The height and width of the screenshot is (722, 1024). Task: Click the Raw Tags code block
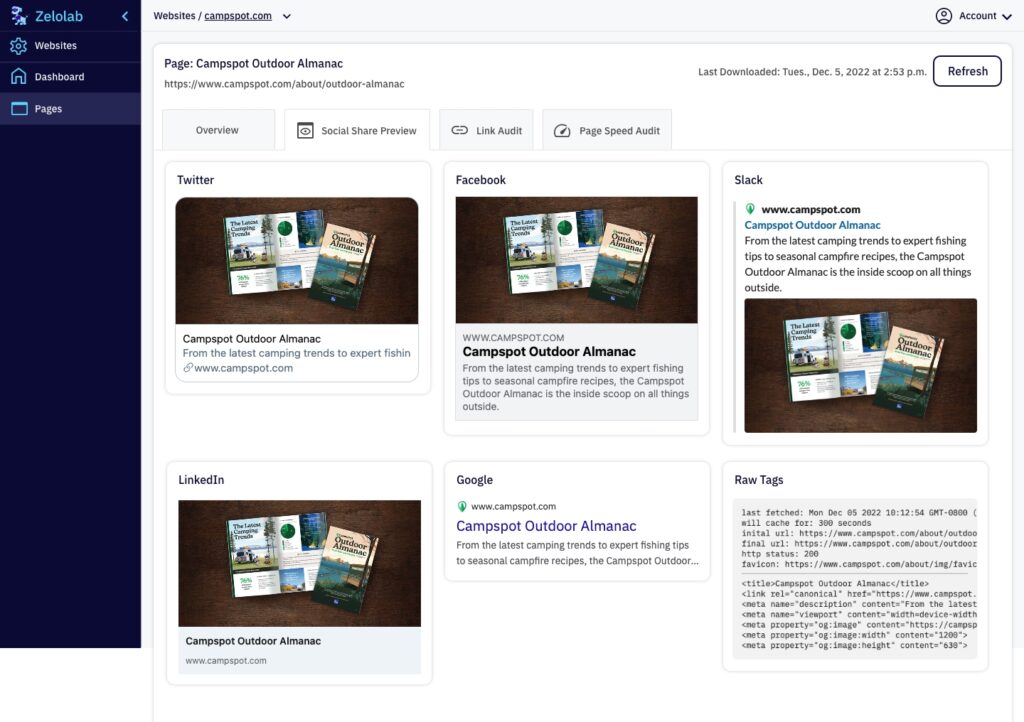(856, 579)
